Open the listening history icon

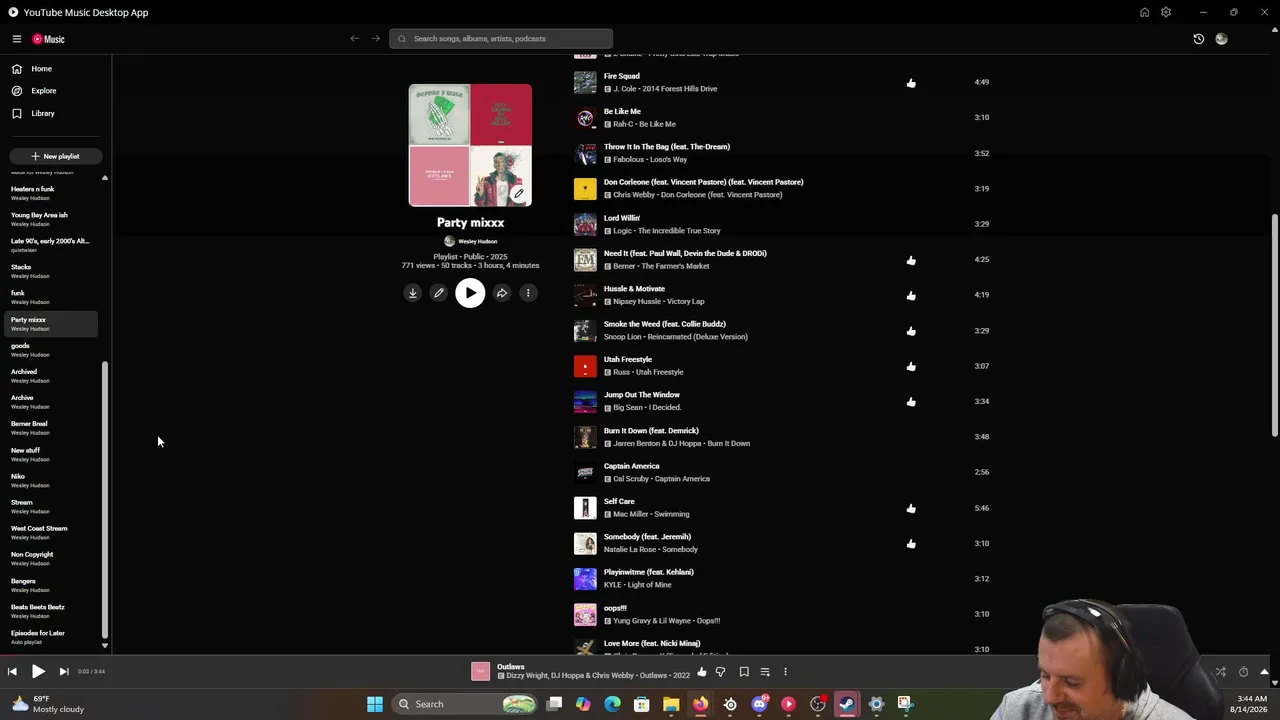pos(1199,39)
